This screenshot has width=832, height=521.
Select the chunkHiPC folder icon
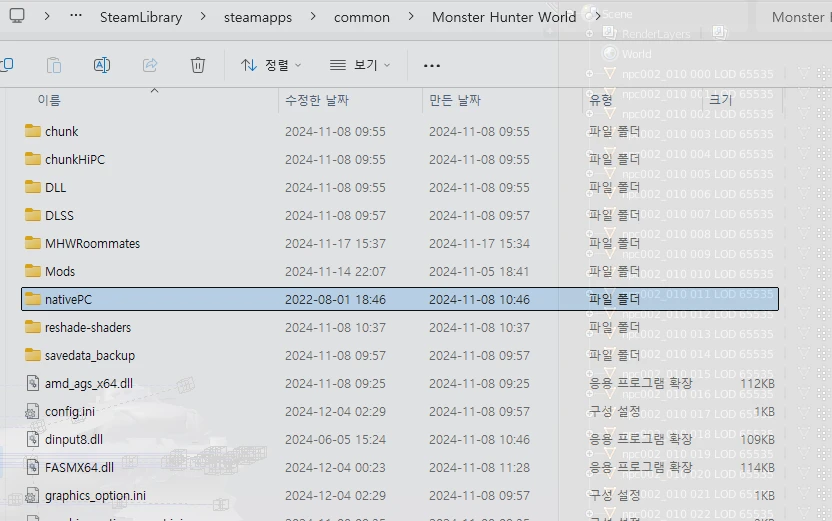[x=33, y=159]
